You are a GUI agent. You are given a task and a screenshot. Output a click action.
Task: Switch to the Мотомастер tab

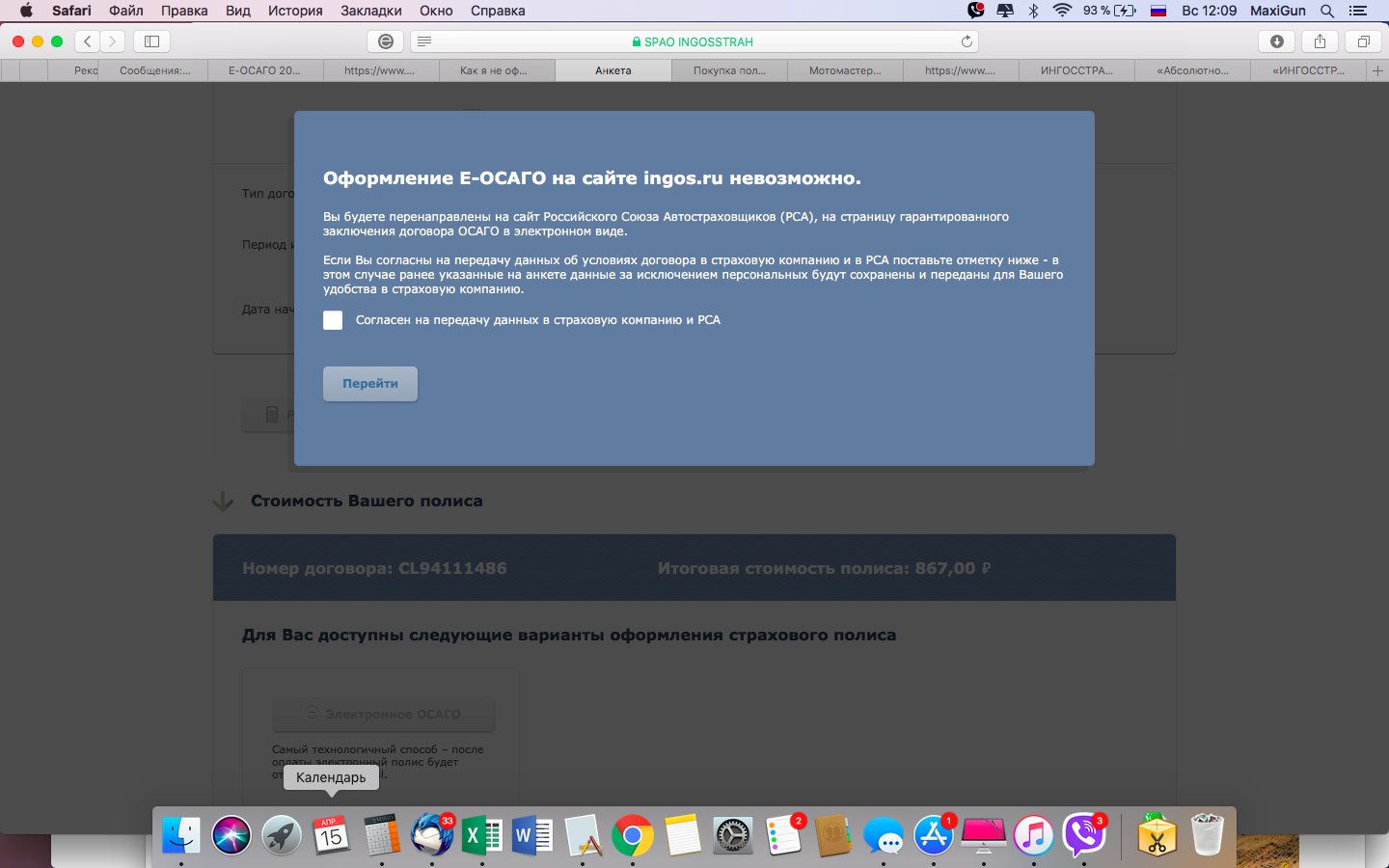845,70
